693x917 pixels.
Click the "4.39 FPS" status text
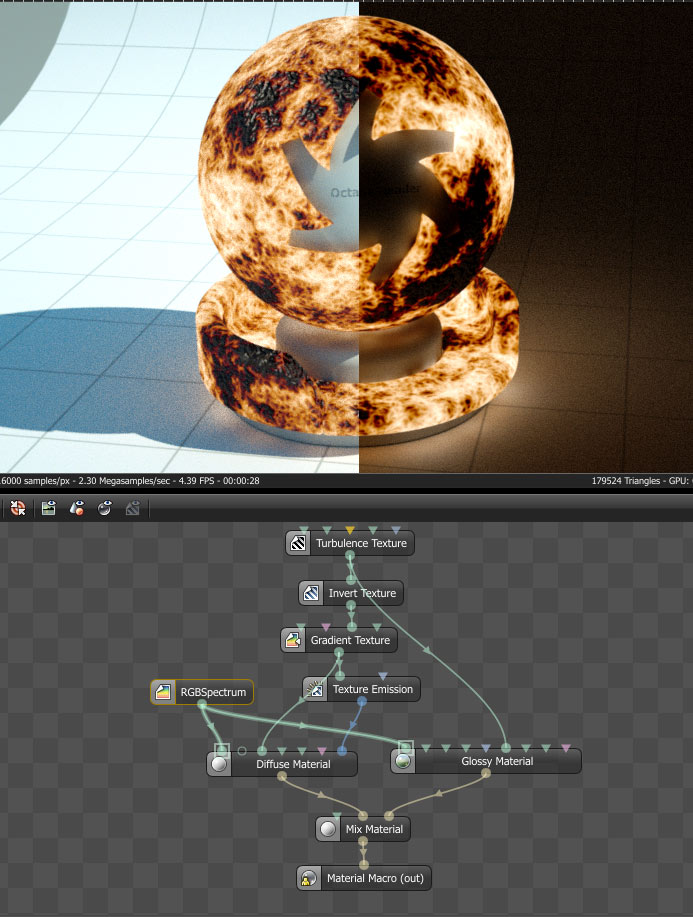(196, 481)
